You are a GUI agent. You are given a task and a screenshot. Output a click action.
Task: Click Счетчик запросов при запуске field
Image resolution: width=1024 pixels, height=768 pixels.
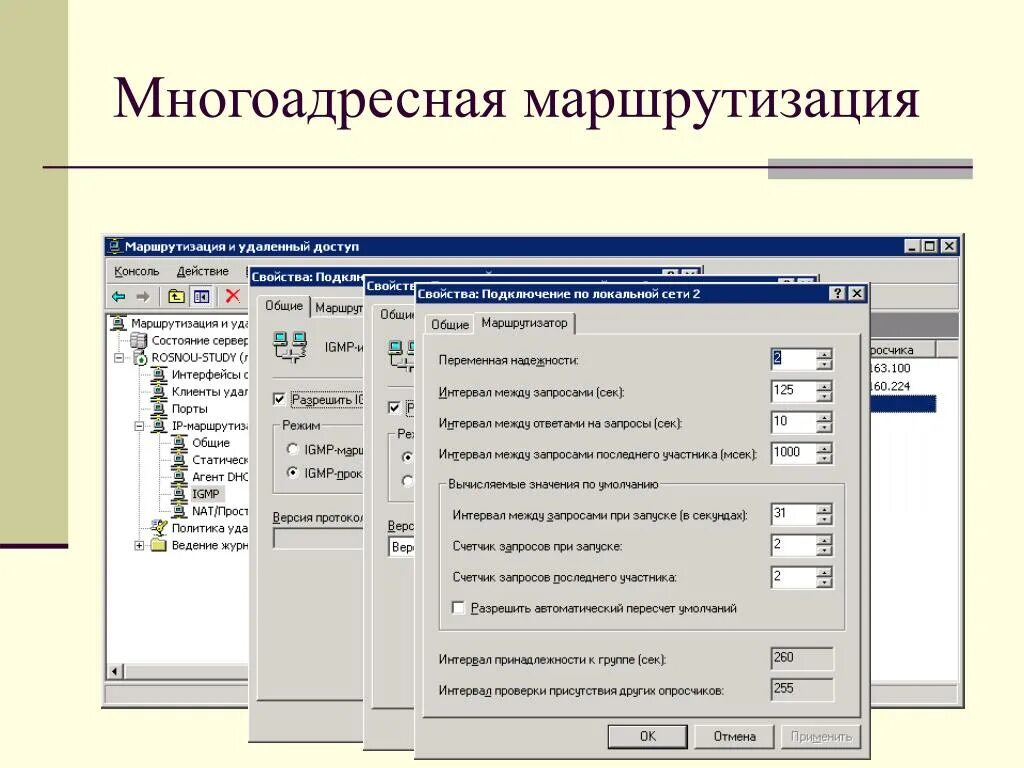pyautogui.click(x=793, y=544)
